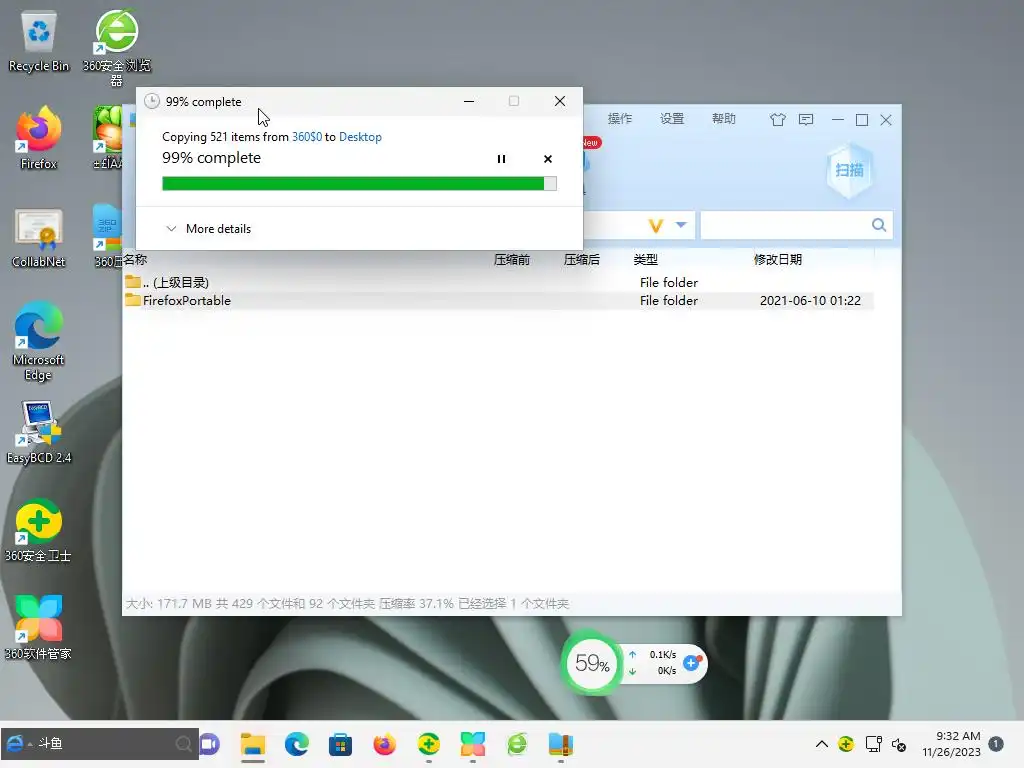Image resolution: width=1024 pixels, height=768 pixels.
Task: Click the taskbar search magnifier icon
Action: coord(184,744)
